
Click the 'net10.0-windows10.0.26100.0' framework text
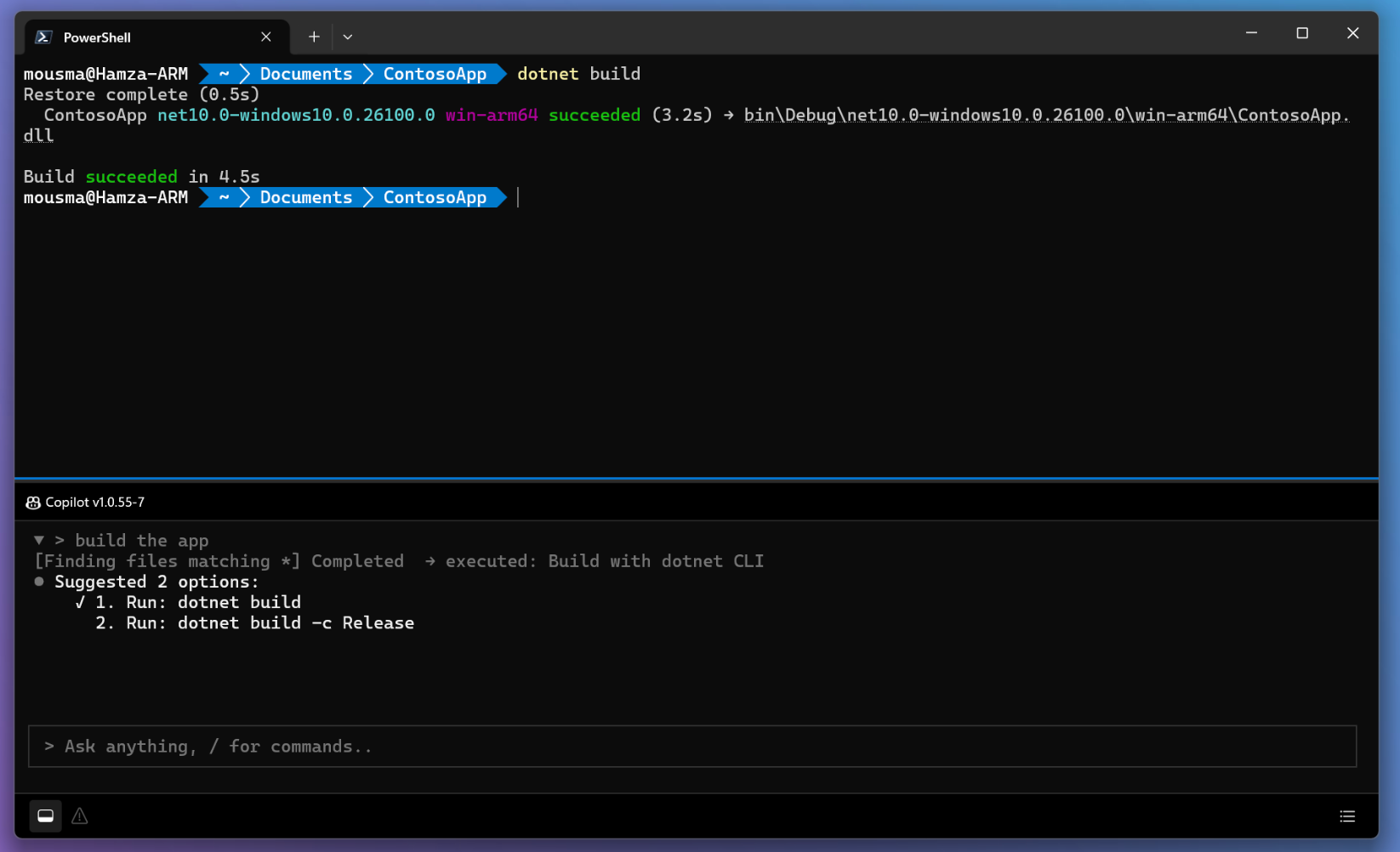[296, 116]
